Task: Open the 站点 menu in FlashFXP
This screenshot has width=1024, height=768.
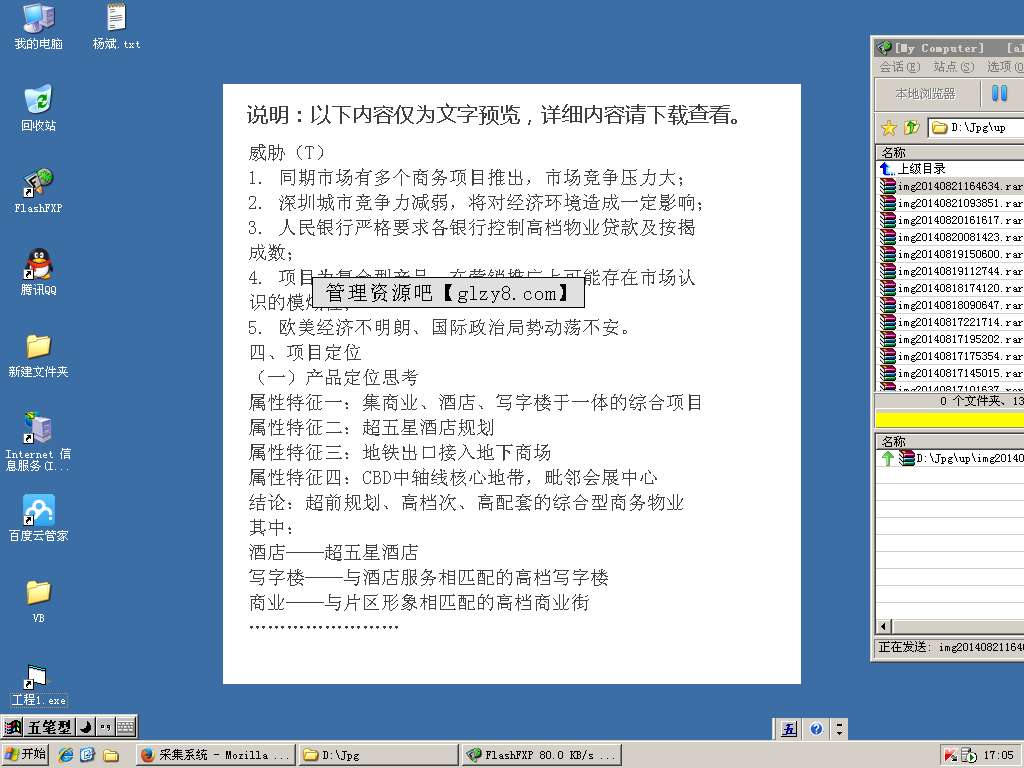Action: pos(953,67)
